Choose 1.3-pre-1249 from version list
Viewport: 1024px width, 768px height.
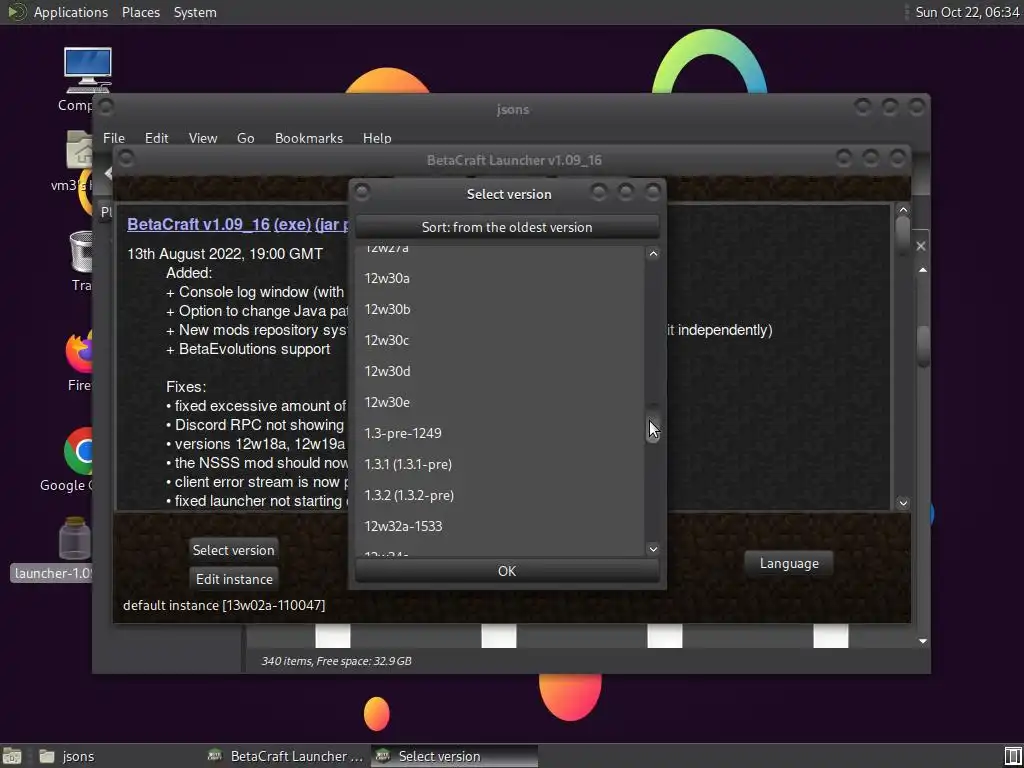click(x=500, y=434)
